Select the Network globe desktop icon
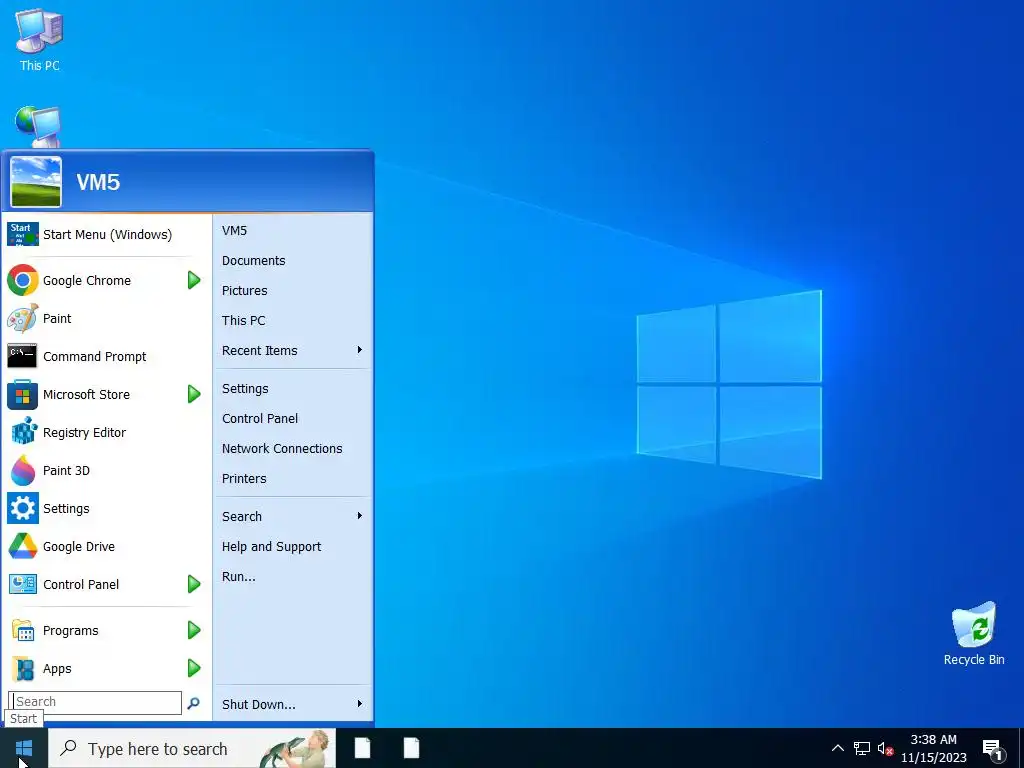This screenshot has height=768, width=1024. click(x=38, y=127)
